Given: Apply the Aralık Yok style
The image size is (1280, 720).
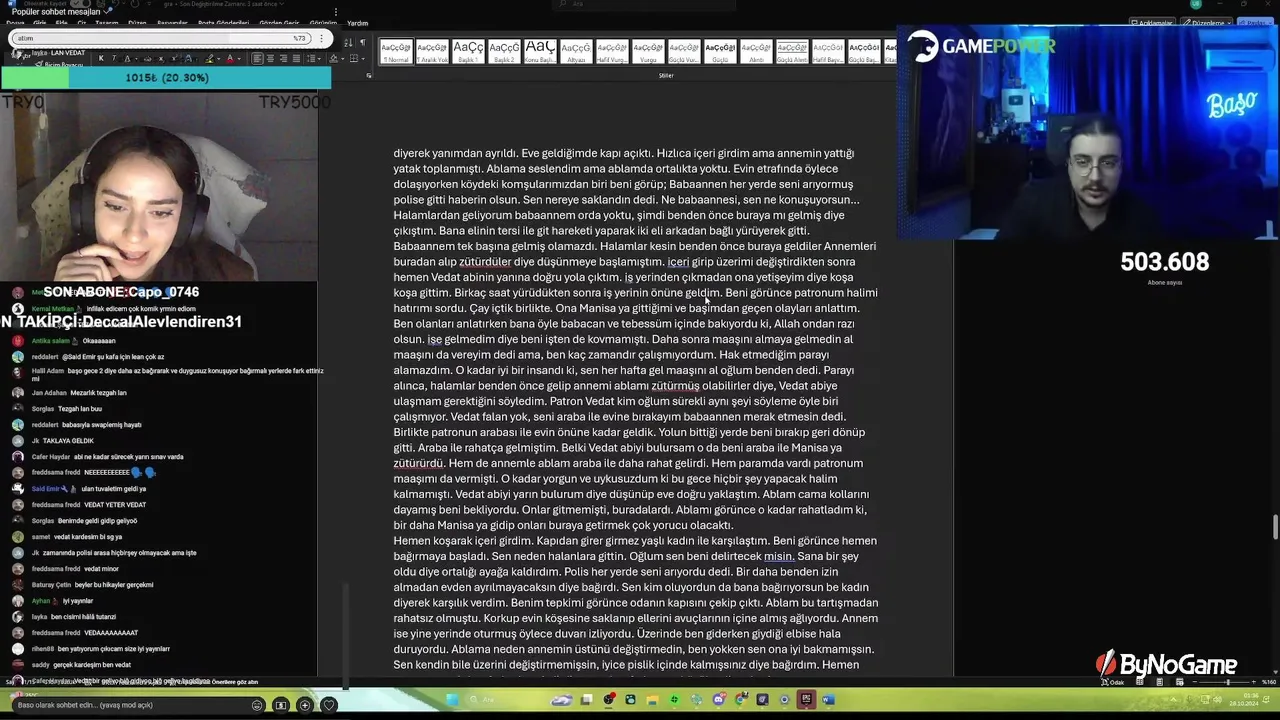Looking at the screenshot, I should coord(432,51).
